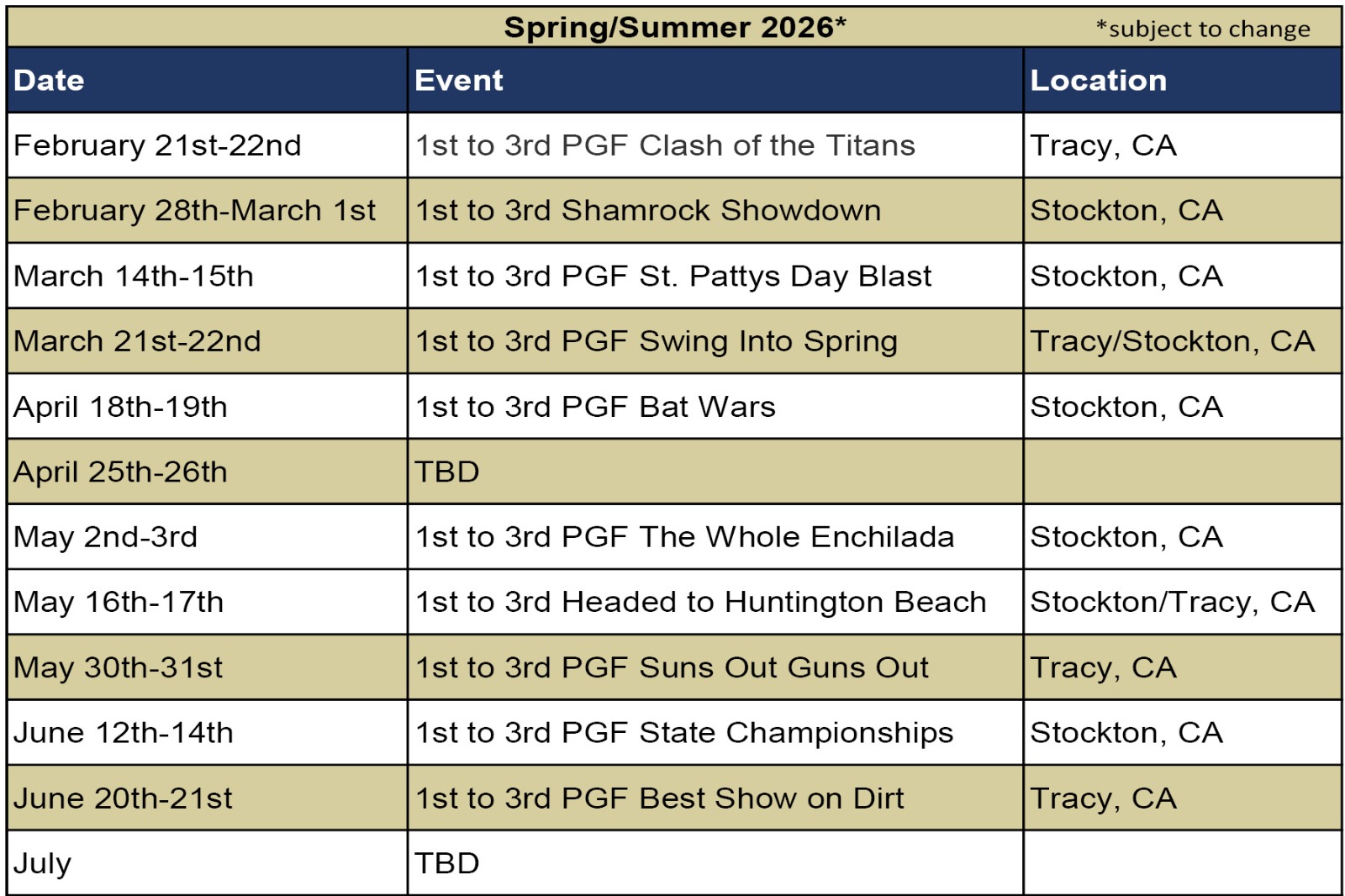Open the PGF State Championships event
This screenshot has width=1345, height=896.
684,733
